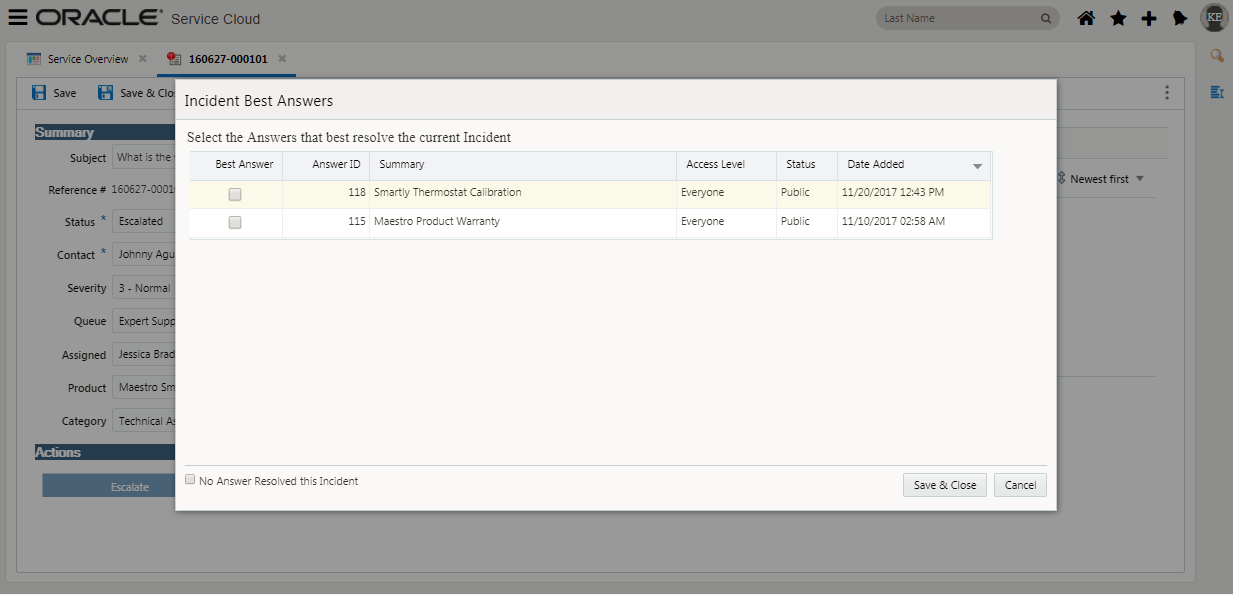Image resolution: width=1233 pixels, height=595 pixels.
Task: Open the hamburger navigation menu
Action: [18, 18]
